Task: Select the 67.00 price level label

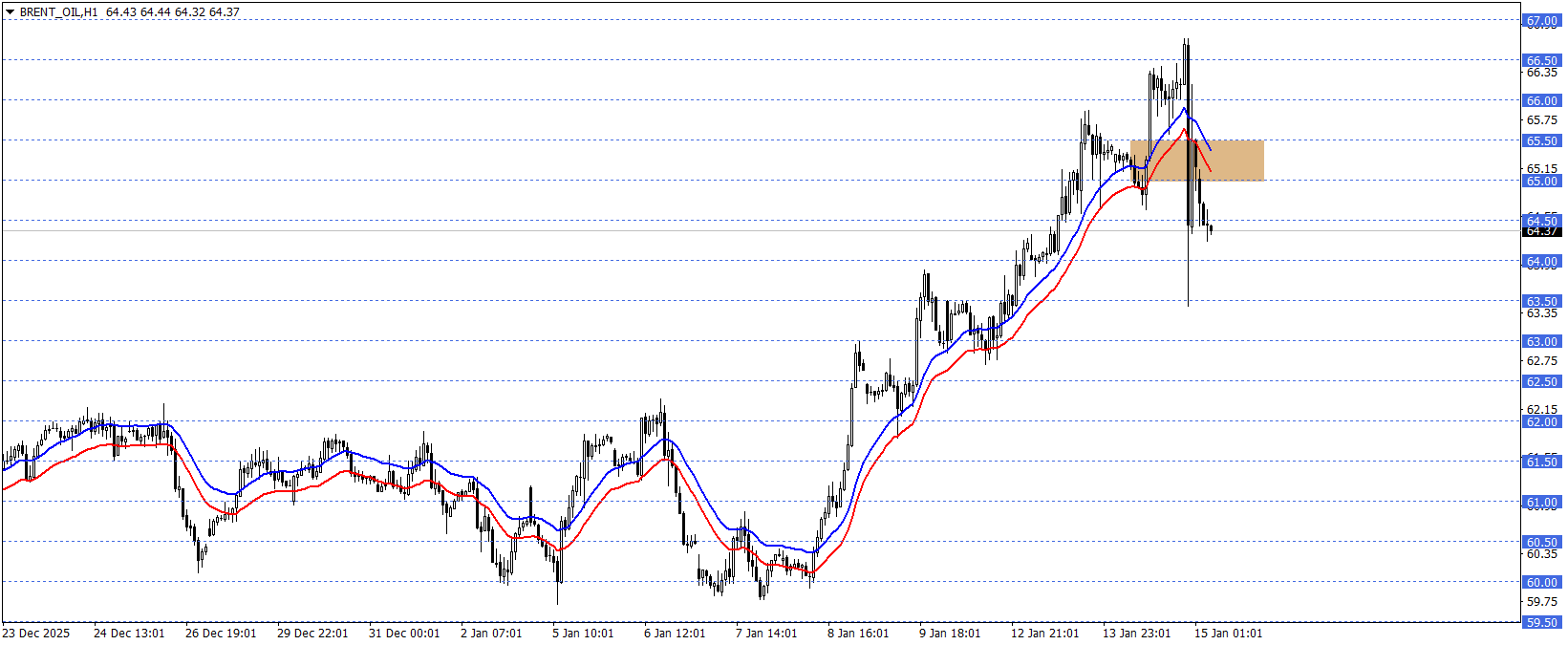Action: [x=1541, y=20]
